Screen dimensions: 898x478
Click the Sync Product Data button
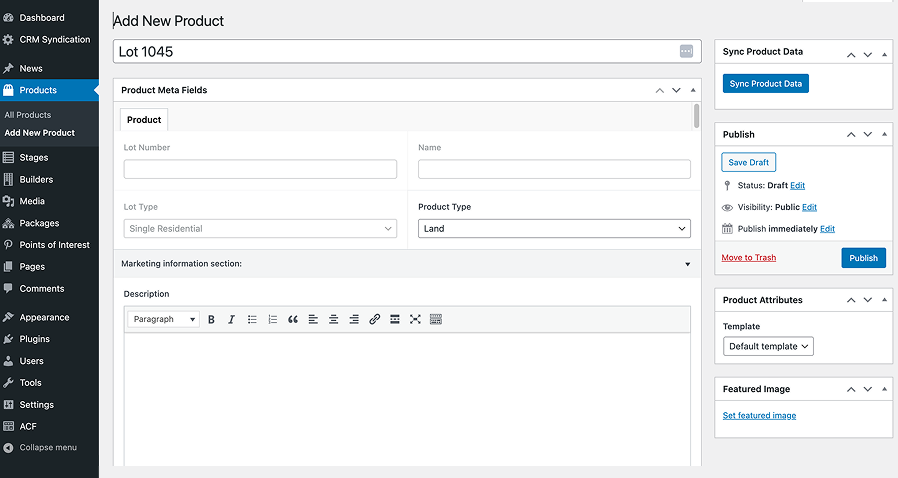[x=766, y=84]
